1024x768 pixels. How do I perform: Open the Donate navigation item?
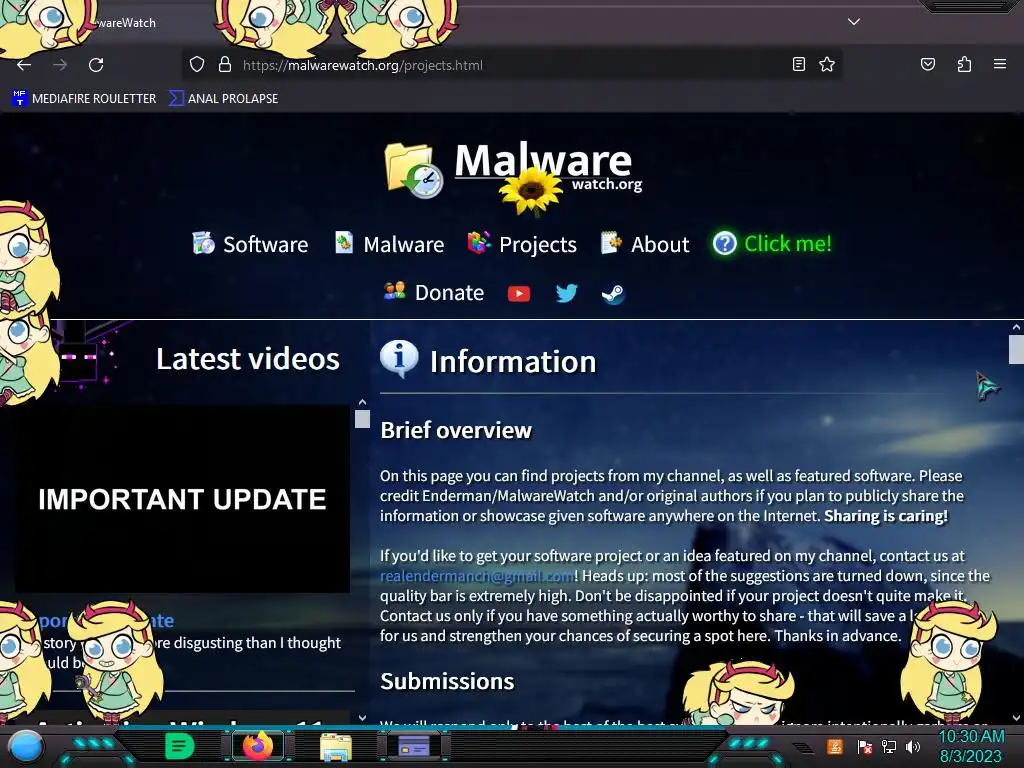click(x=434, y=292)
